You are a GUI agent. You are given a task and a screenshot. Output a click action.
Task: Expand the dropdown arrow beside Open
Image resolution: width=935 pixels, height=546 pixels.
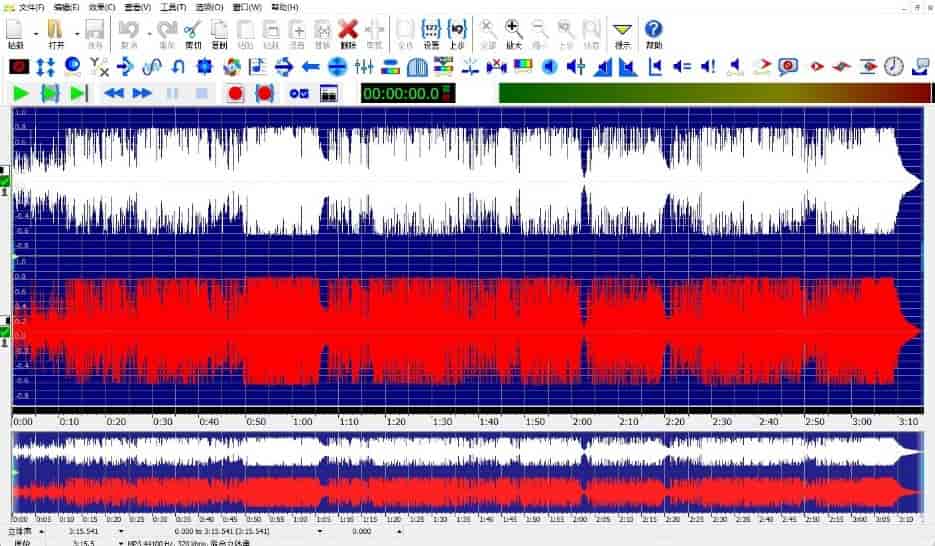76,34
